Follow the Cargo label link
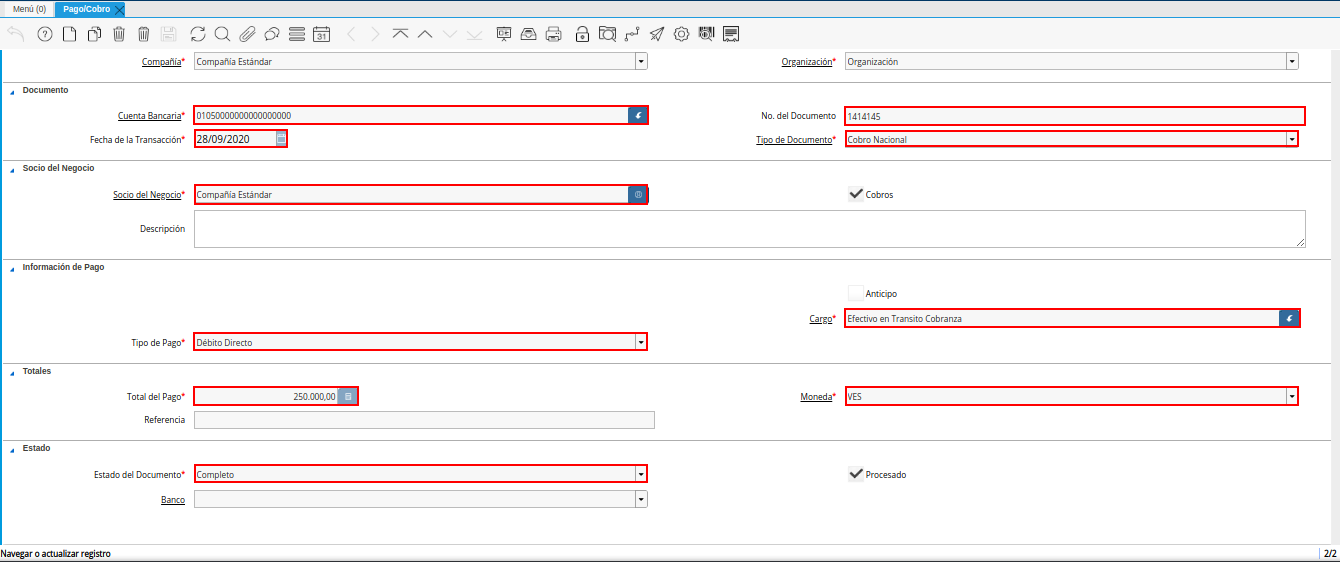This screenshot has width=1340, height=562. (821, 319)
